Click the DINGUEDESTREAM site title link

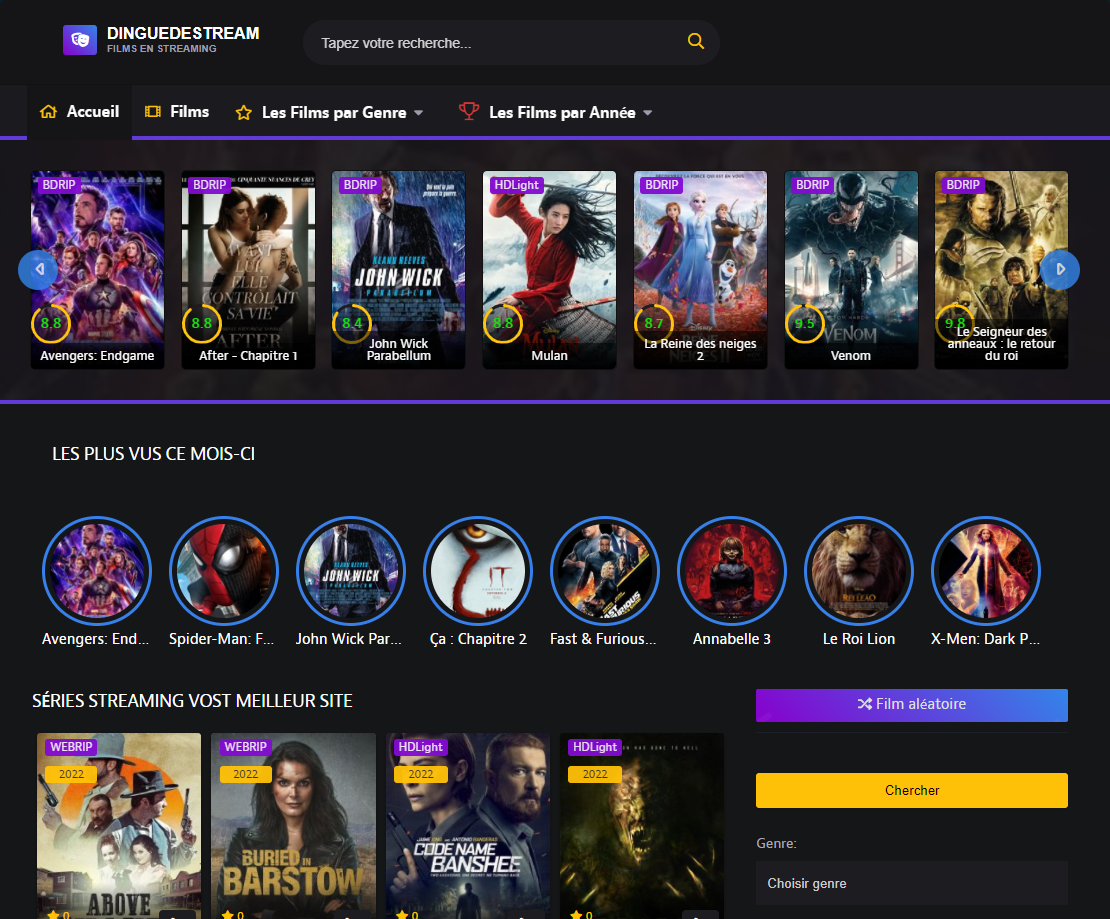tap(183, 33)
